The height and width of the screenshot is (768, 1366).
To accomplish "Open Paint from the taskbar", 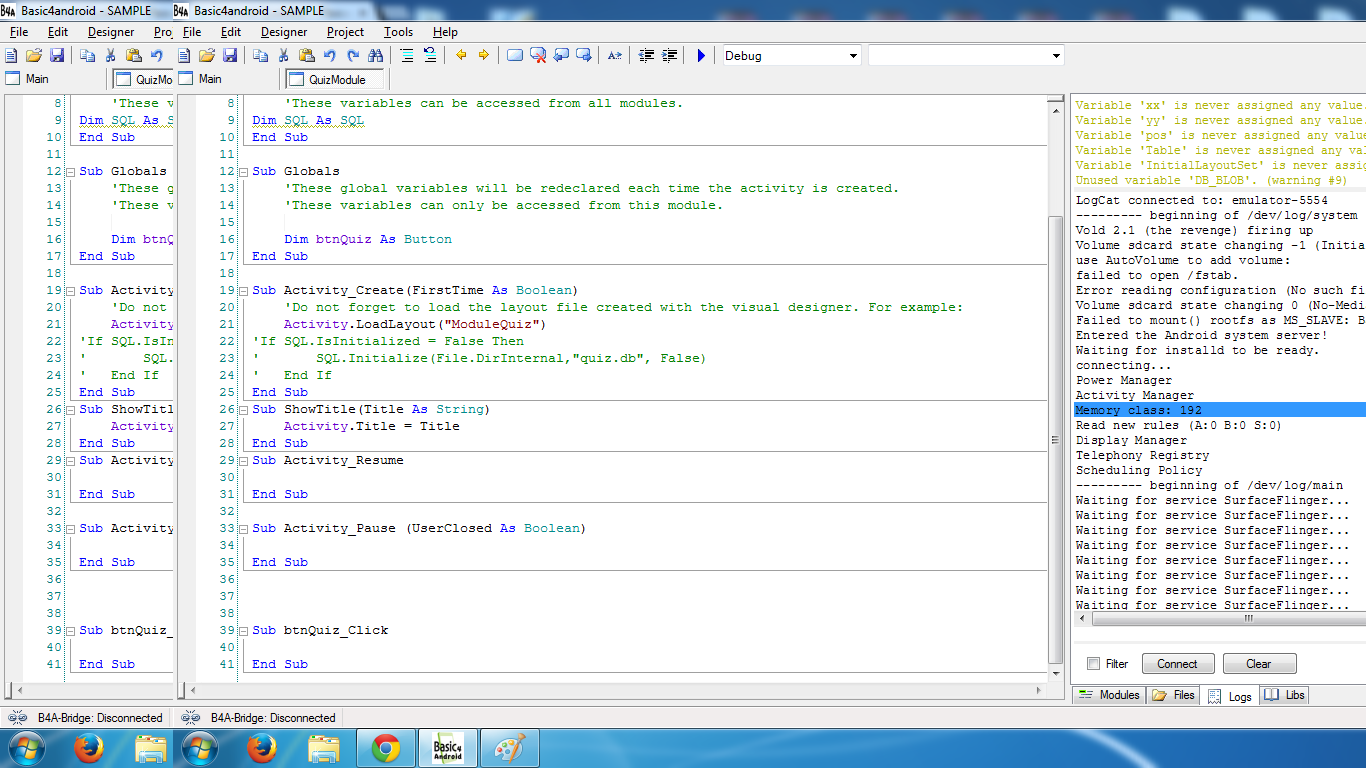I will 510,748.
